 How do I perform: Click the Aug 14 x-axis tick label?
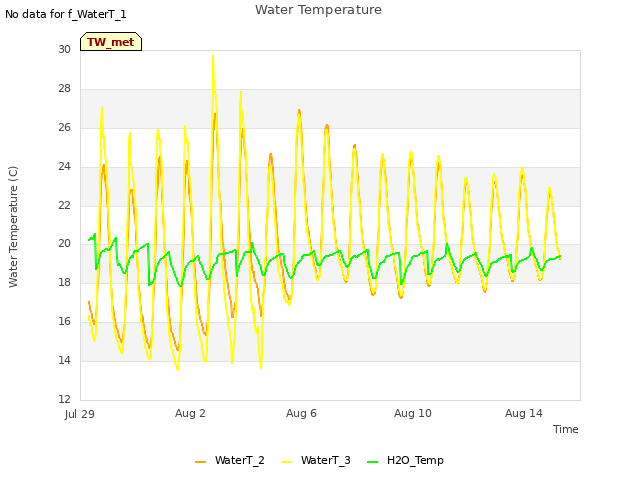click(x=524, y=413)
